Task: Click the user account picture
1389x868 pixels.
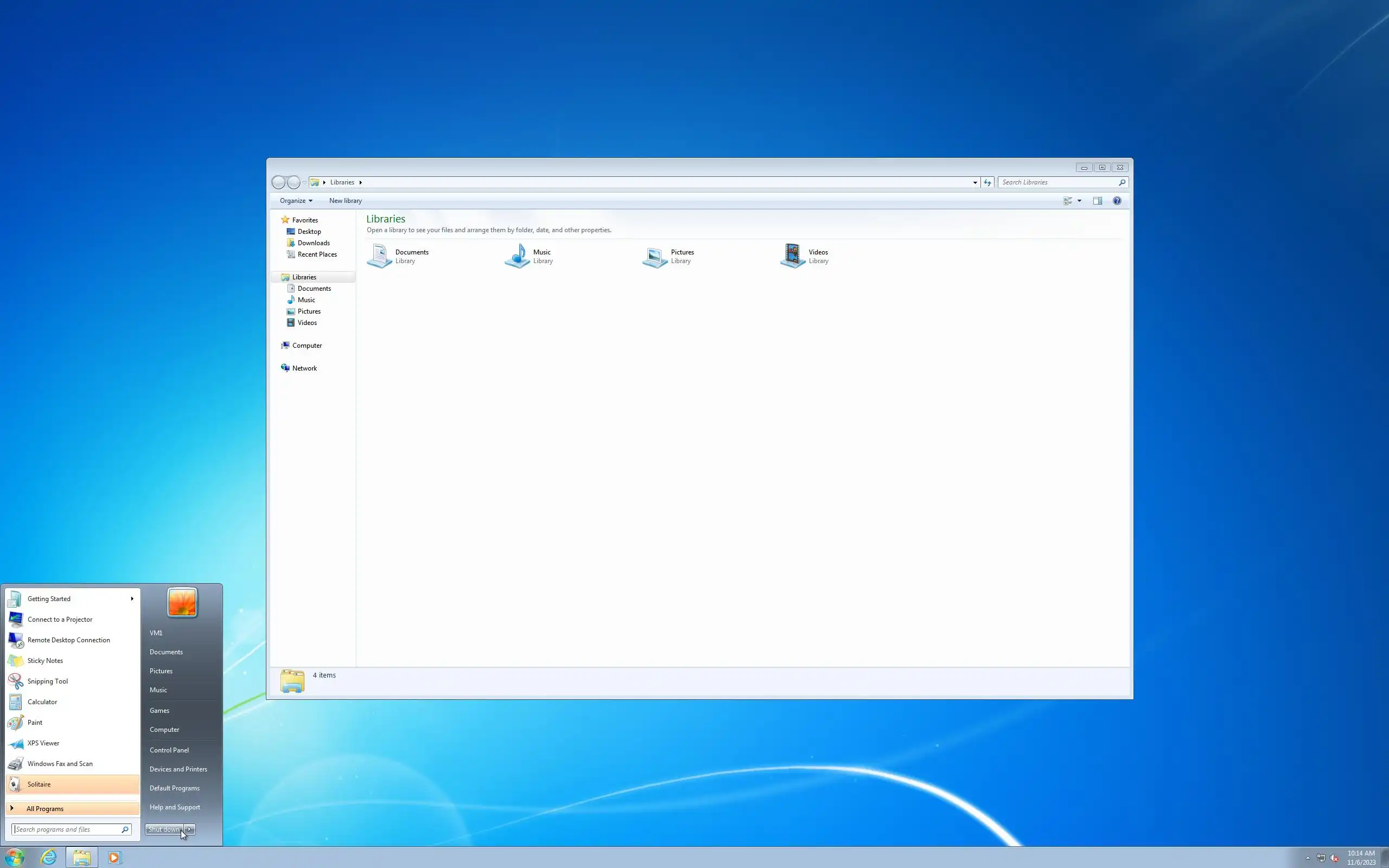Action: pyautogui.click(x=182, y=602)
